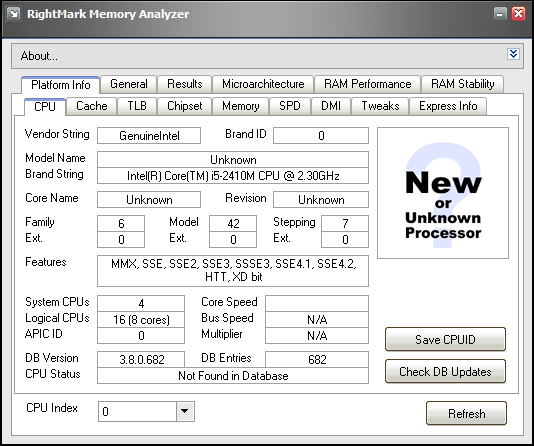Click the GenuineIntel vendor string field

point(149,136)
